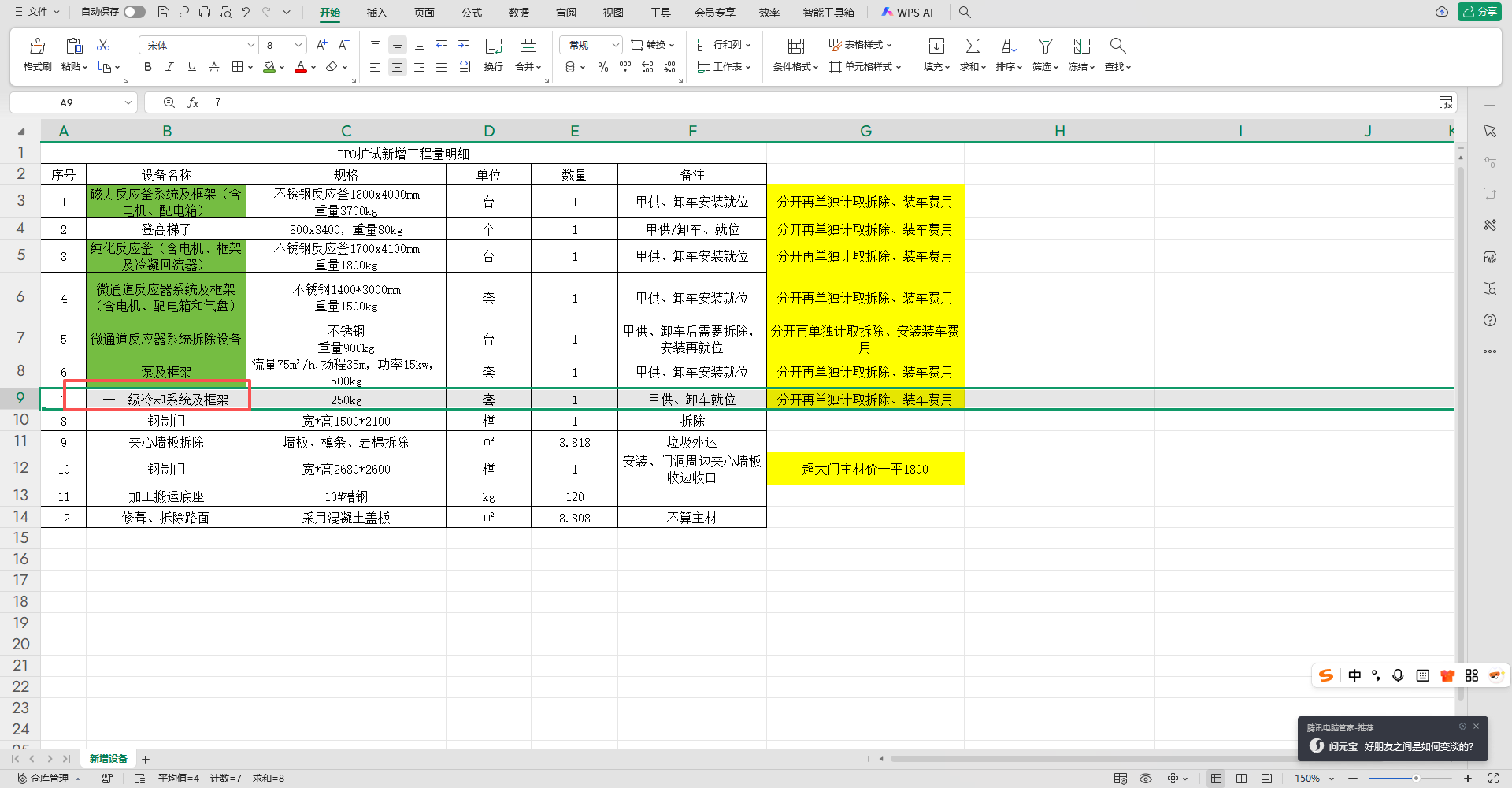Screen dimensions: 1512x788
Task: Expand the borders dropdown arrow
Action: 250,68
